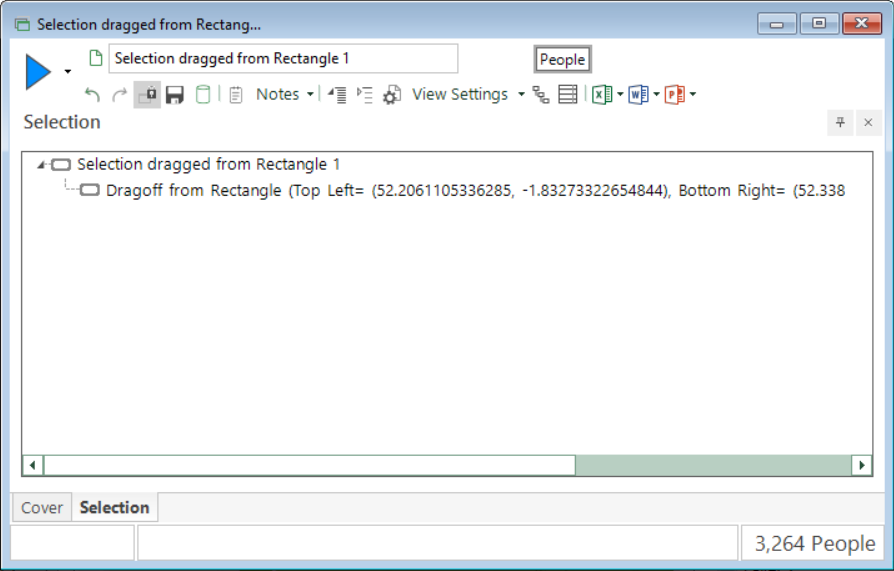Open the View Settings dropdown arrow
Viewport: 894px width, 571px height.
[x=521, y=95]
